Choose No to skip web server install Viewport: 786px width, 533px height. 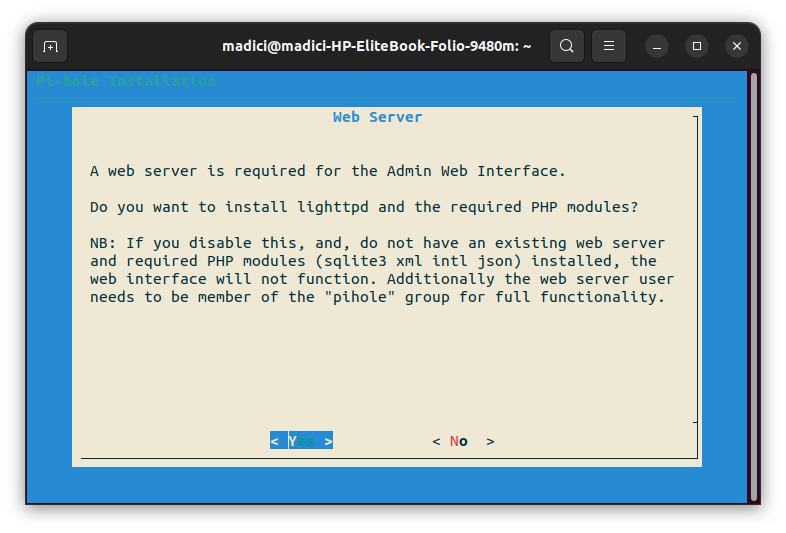[x=462, y=441]
